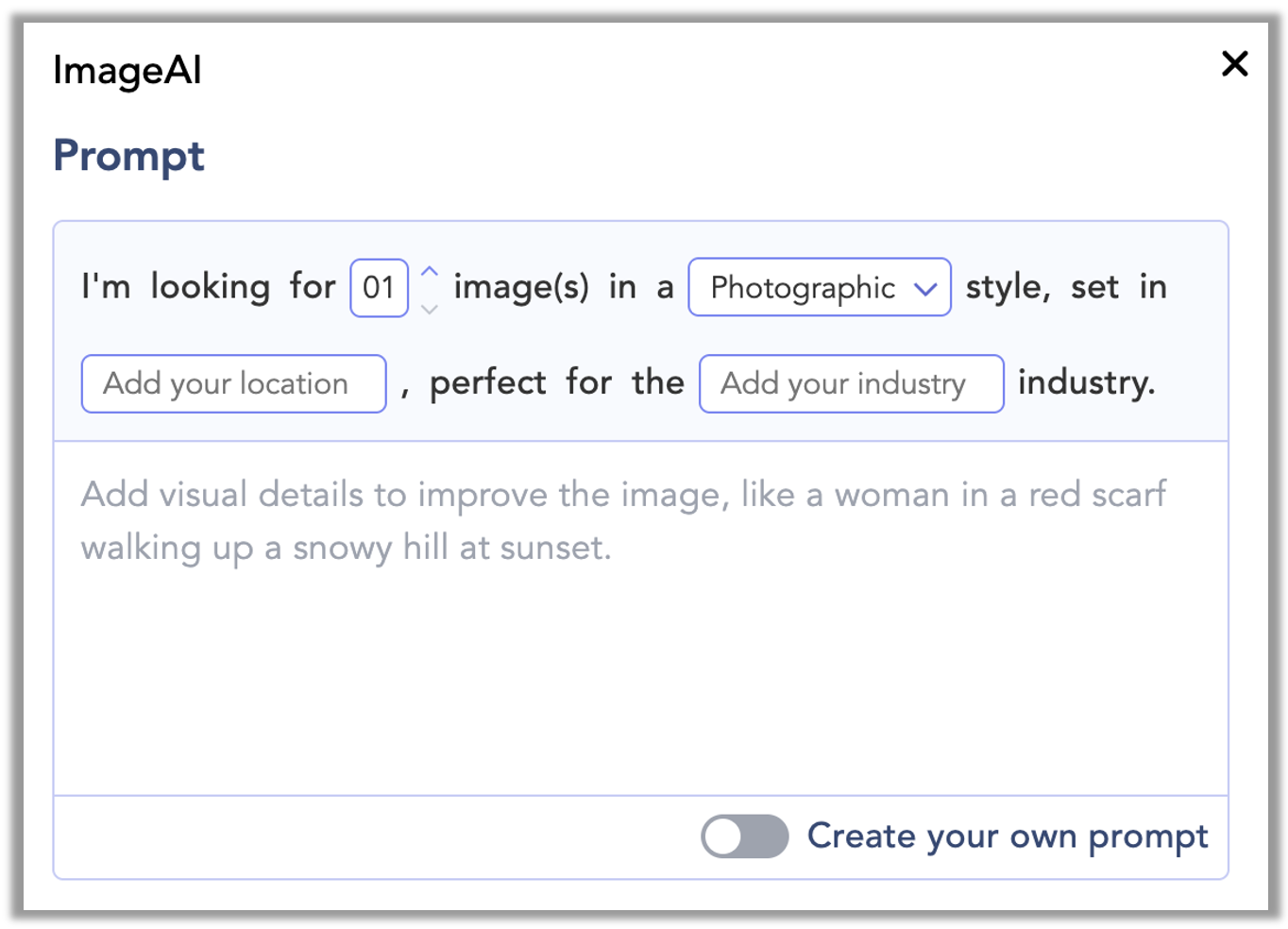This screenshot has width=1288, height=929.
Task: Click the style dropdown chevron arrow
Action: click(926, 288)
